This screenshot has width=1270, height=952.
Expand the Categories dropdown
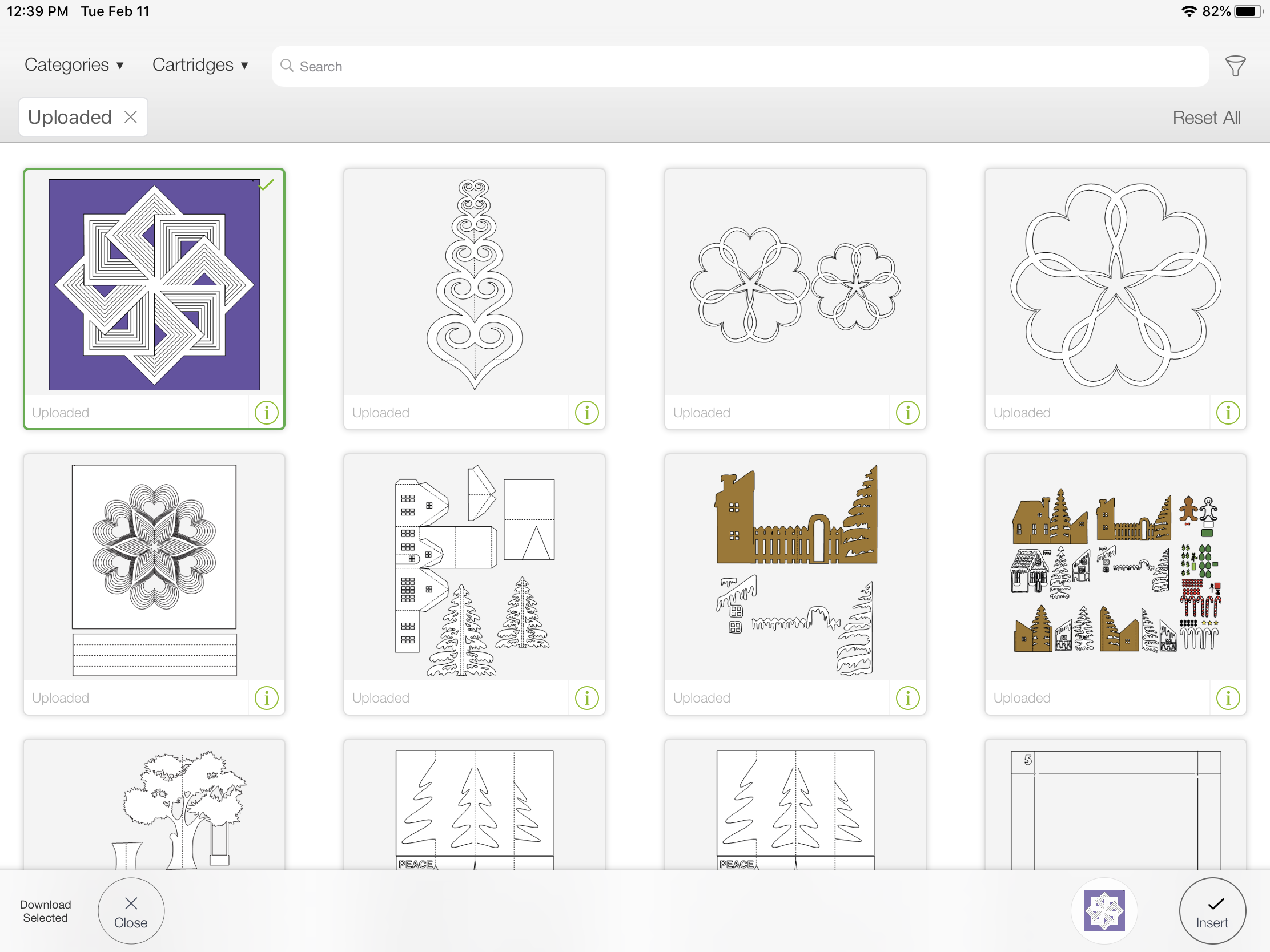point(74,65)
